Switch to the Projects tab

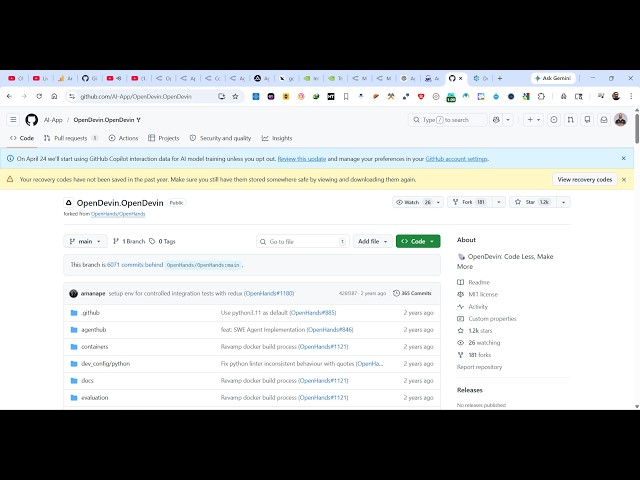[x=164, y=138]
